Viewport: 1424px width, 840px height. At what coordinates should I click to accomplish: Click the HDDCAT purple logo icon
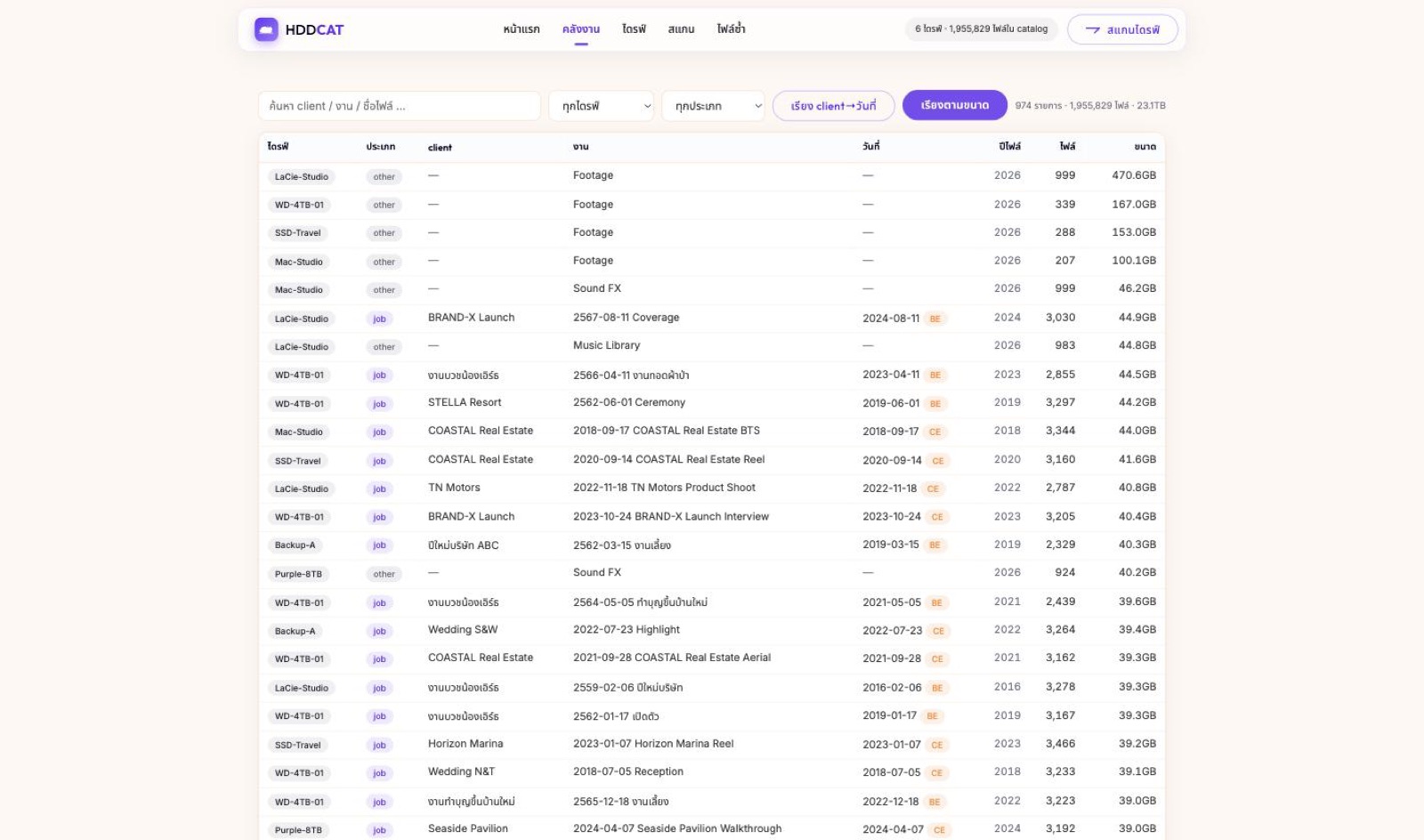266,29
